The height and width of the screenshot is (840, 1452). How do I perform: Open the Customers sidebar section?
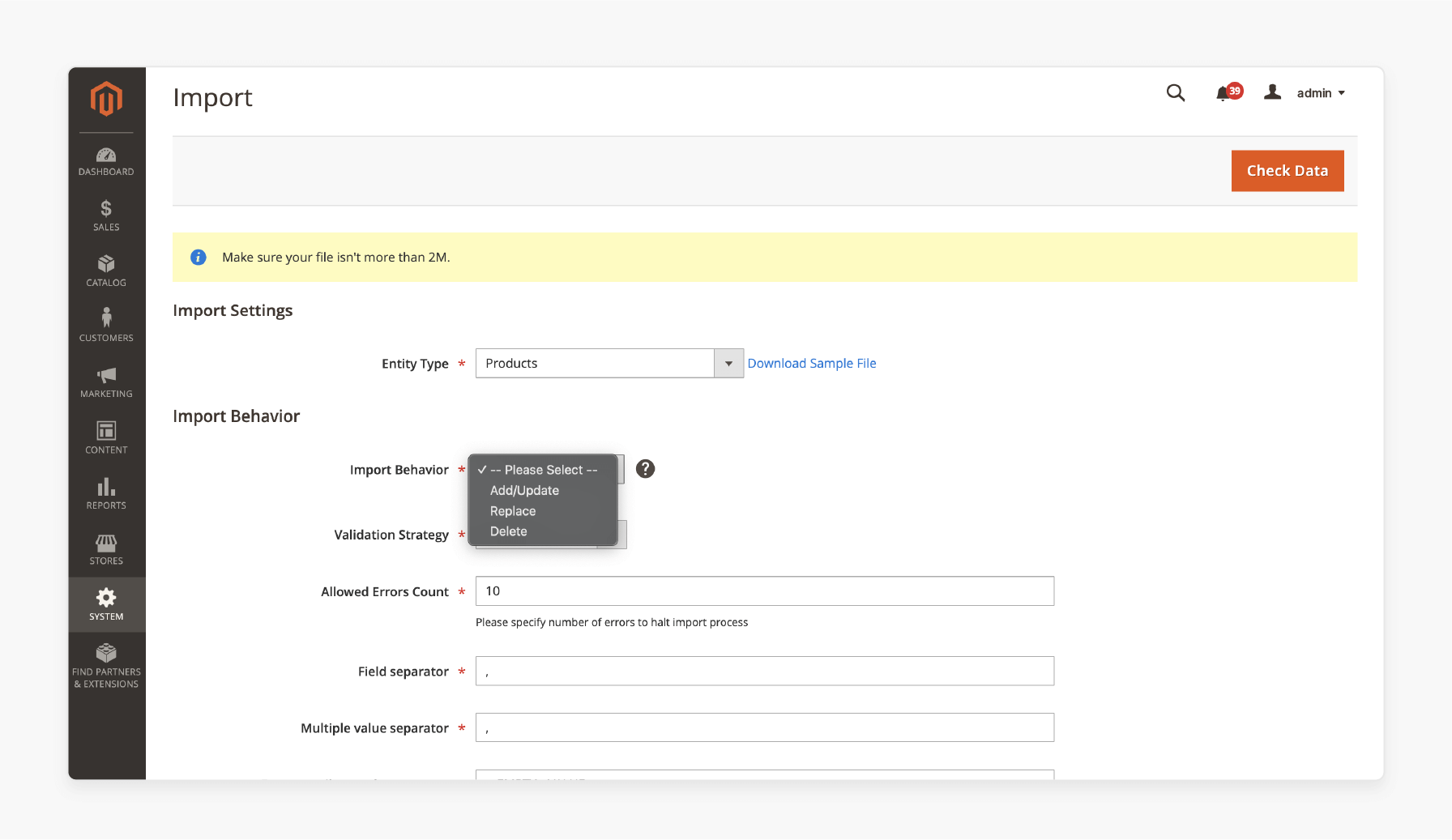coord(106,326)
